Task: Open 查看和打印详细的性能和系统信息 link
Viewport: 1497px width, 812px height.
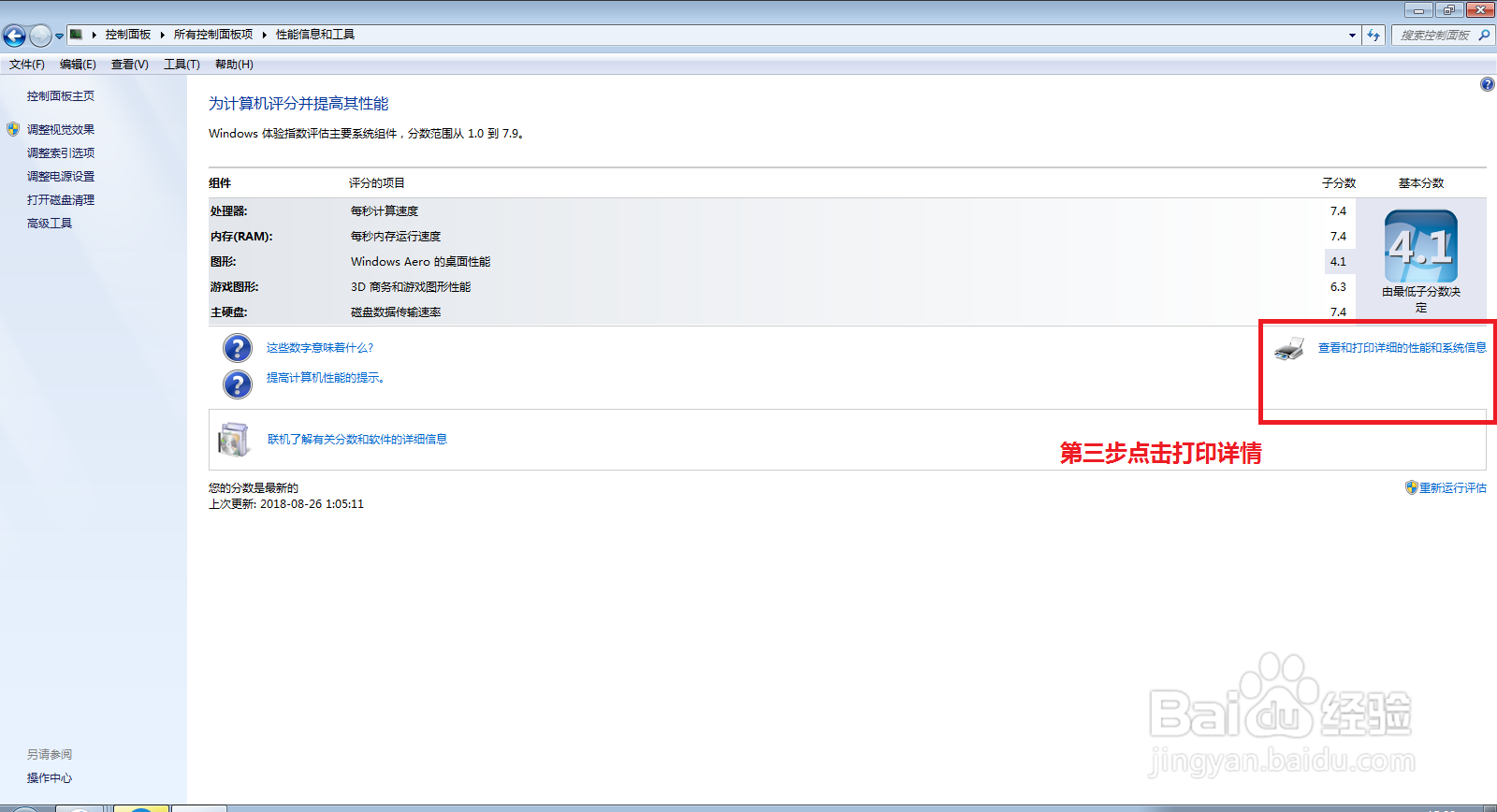Action: pos(1402,348)
